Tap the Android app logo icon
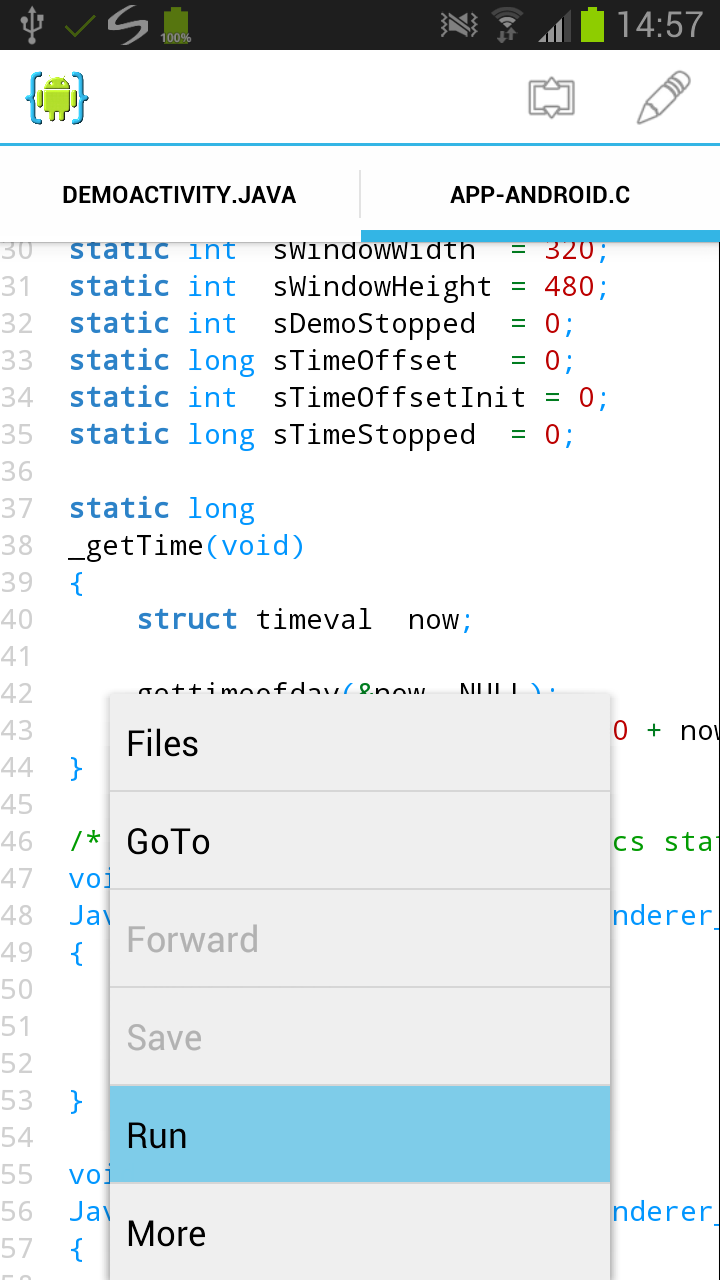720x1280 pixels. (x=57, y=98)
